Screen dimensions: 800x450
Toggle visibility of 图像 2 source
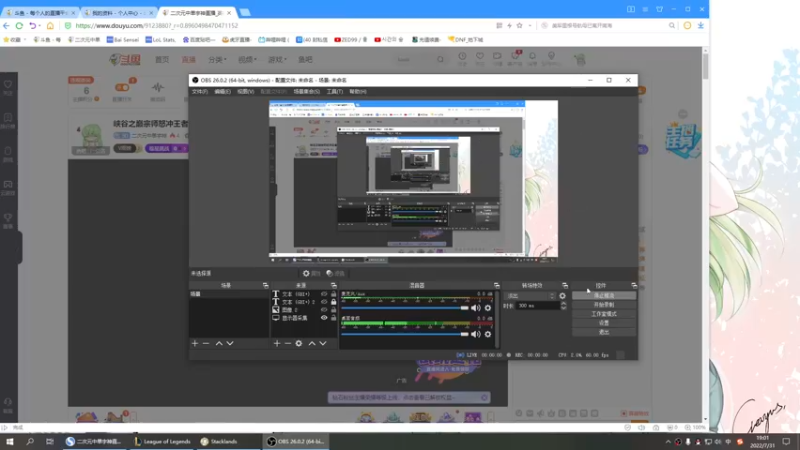click(324, 310)
